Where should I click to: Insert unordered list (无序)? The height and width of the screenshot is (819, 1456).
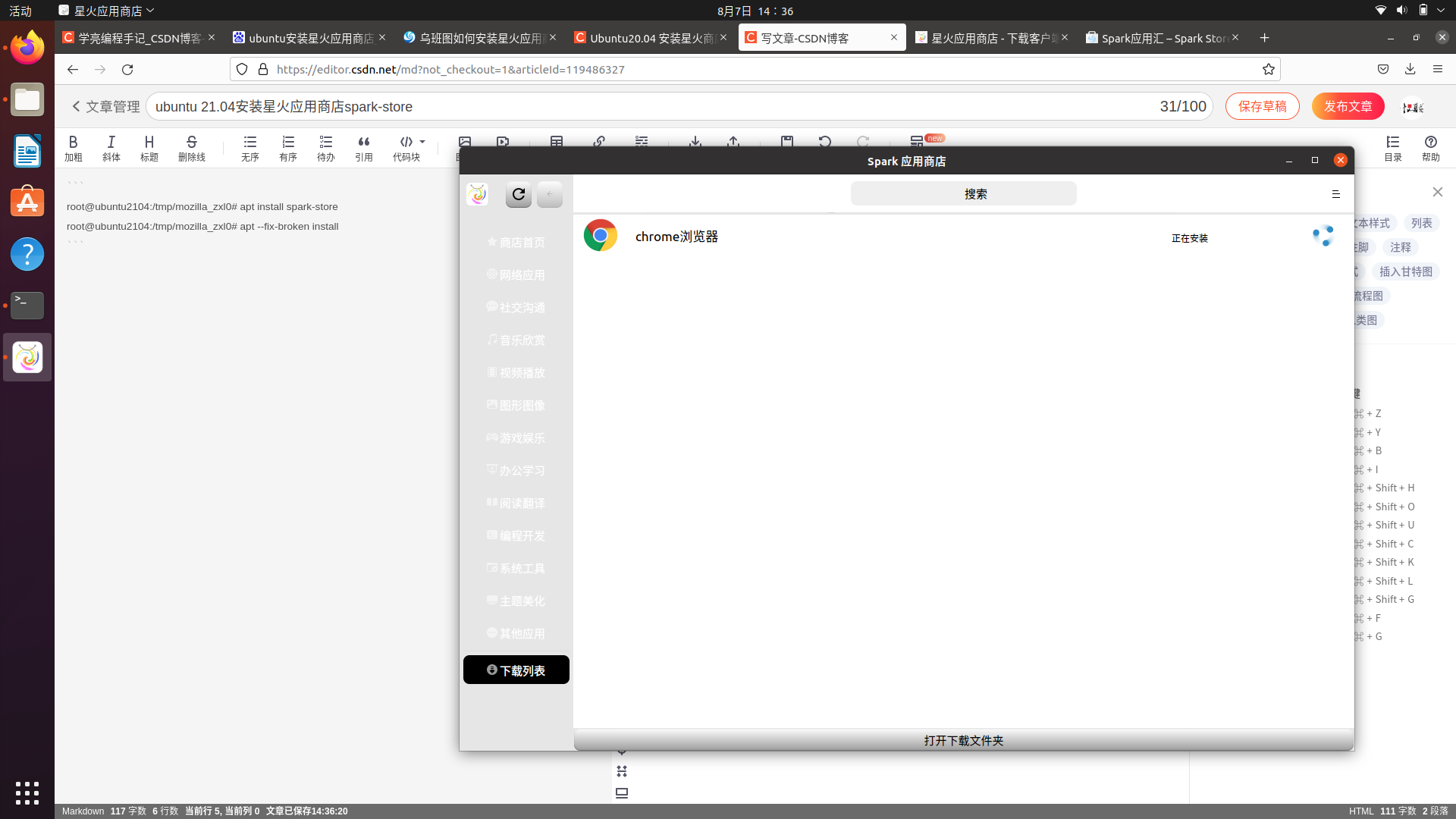249,148
